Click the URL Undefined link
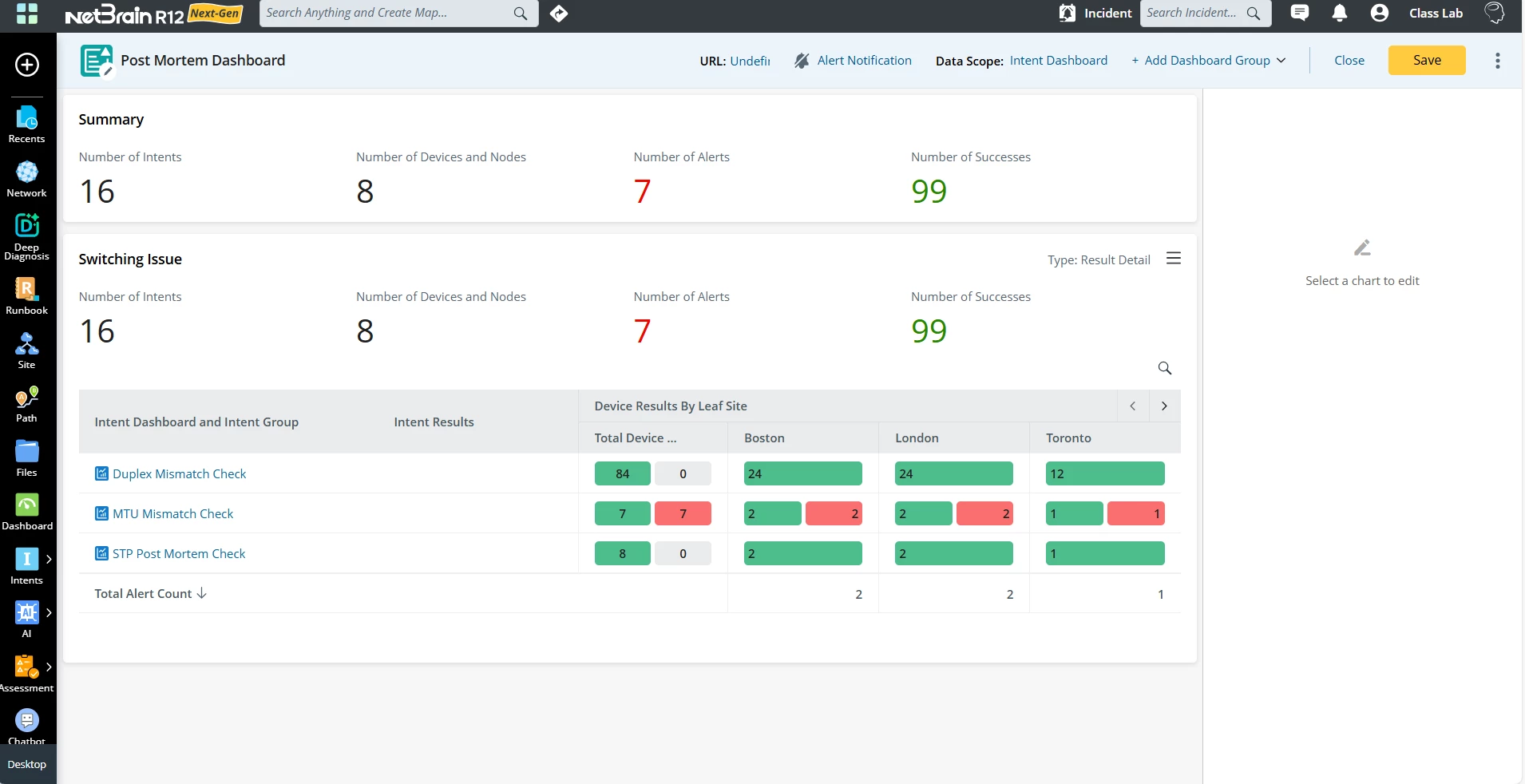 tap(751, 61)
